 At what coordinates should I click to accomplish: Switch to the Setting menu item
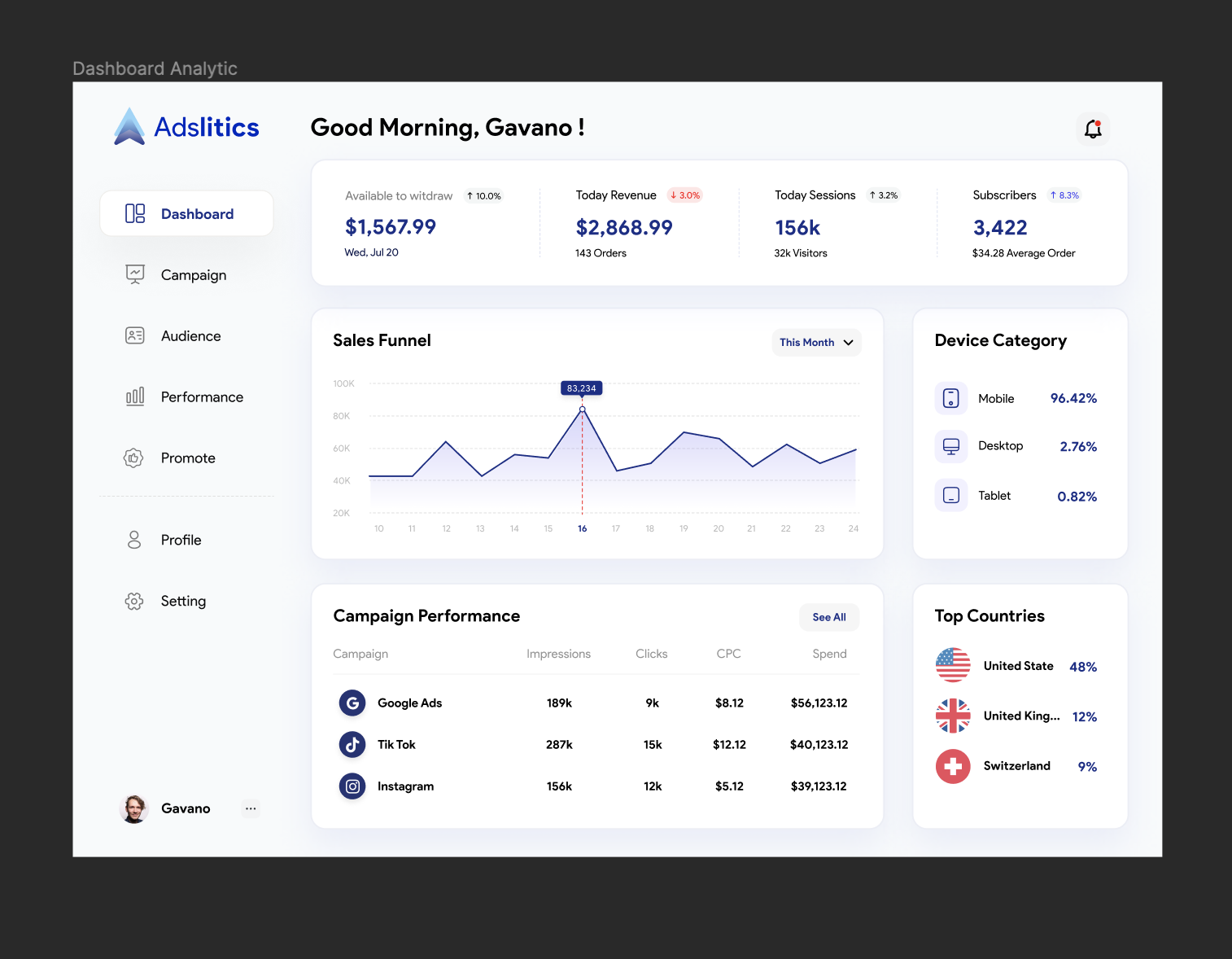[183, 601]
